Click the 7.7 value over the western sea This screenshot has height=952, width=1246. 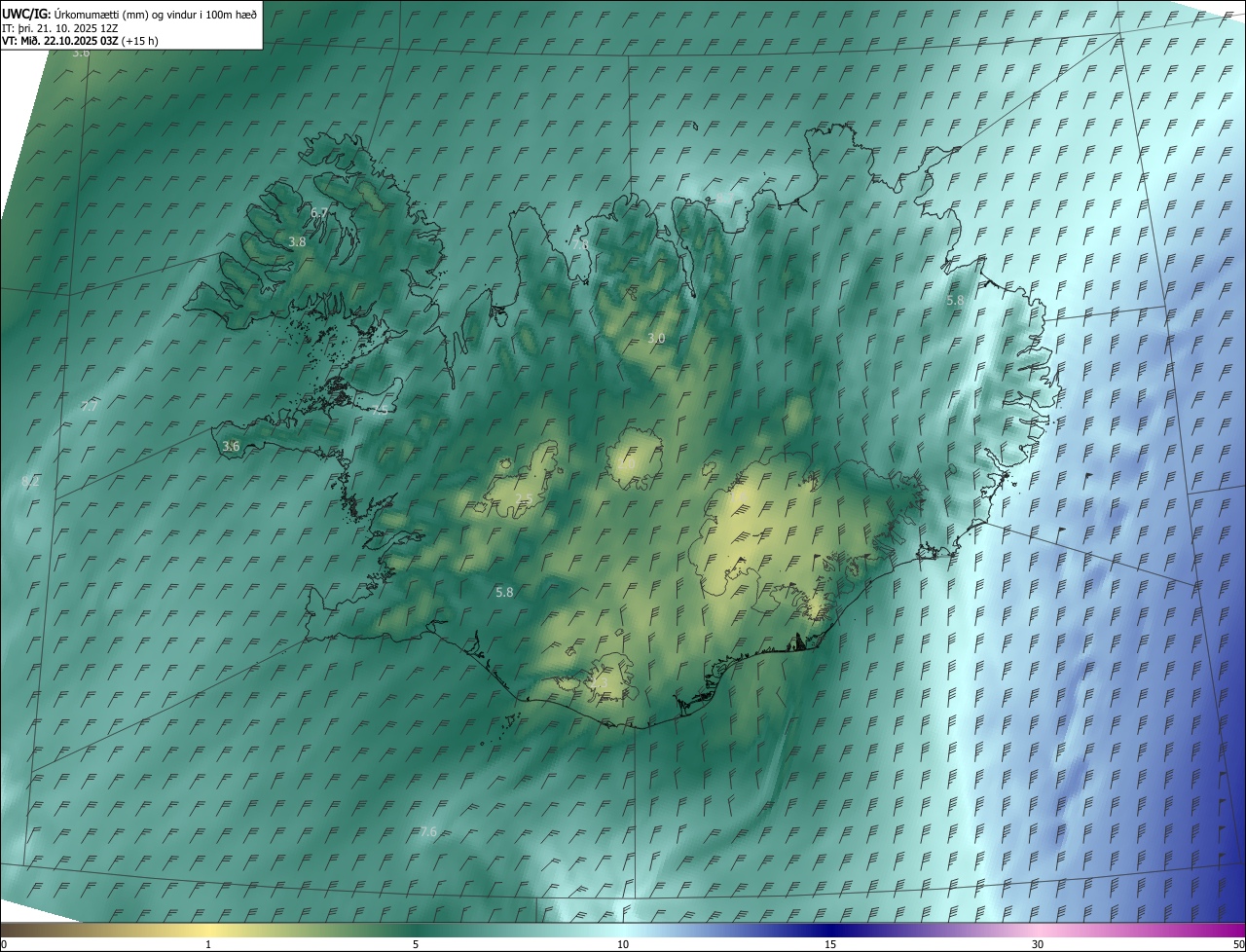tap(89, 407)
